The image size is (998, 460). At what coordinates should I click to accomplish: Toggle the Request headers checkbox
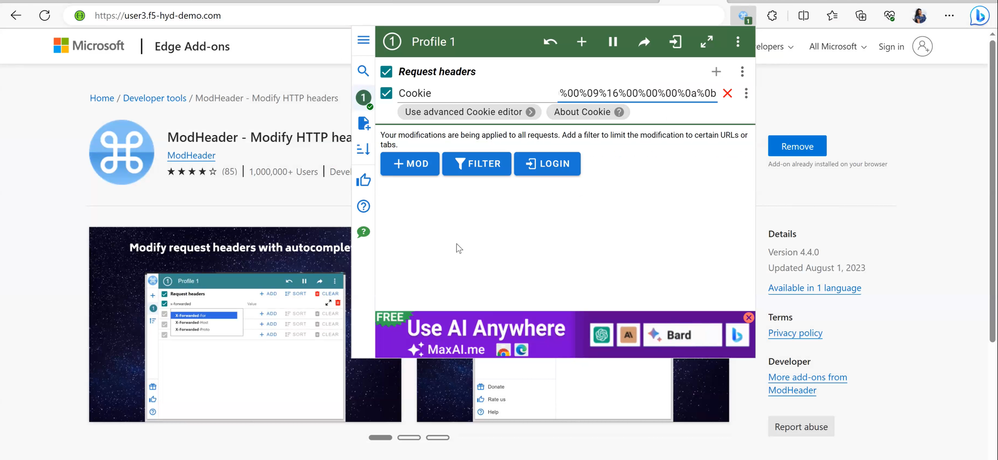click(x=386, y=71)
